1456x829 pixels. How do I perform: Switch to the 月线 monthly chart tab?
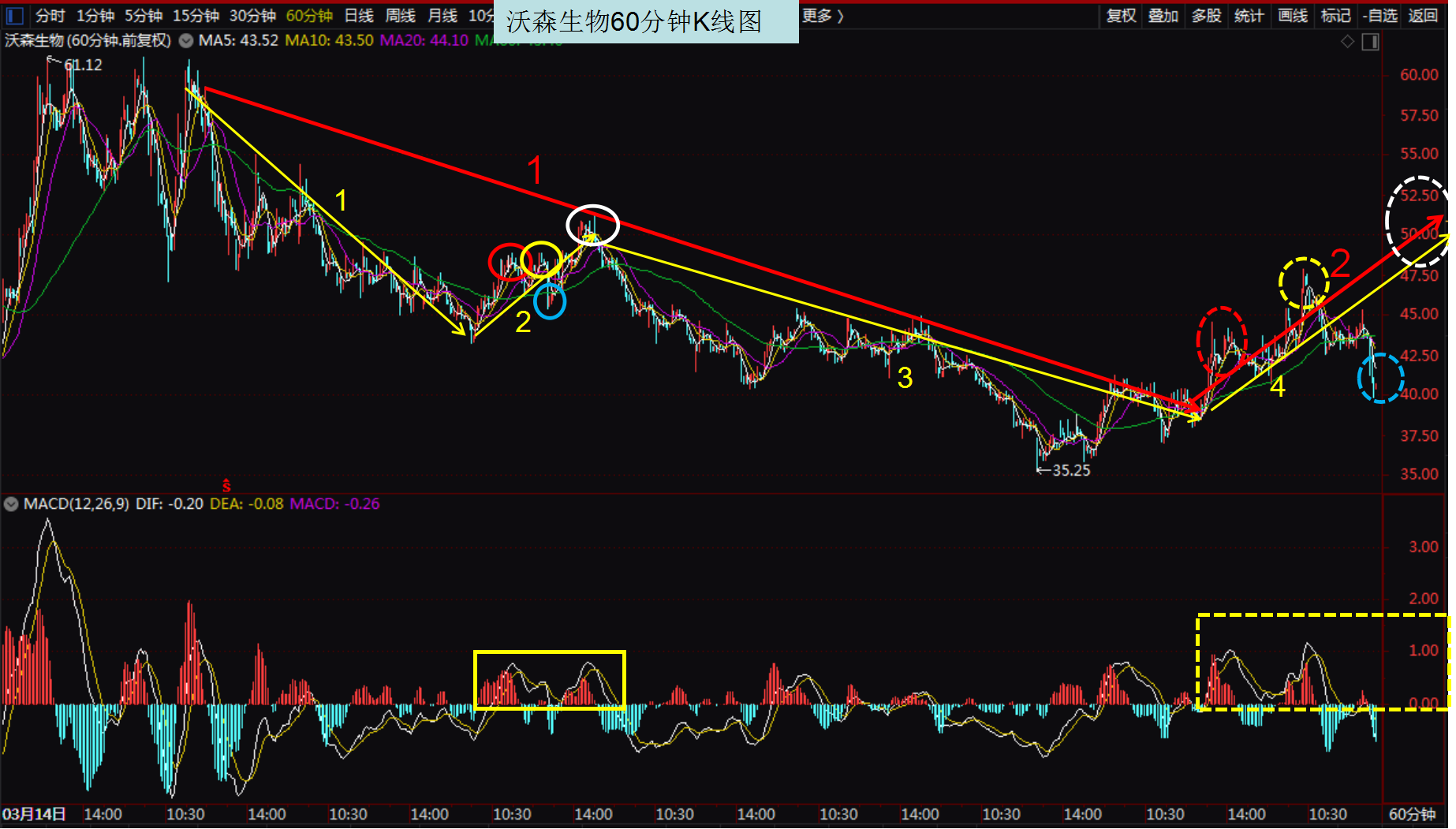pos(442,16)
